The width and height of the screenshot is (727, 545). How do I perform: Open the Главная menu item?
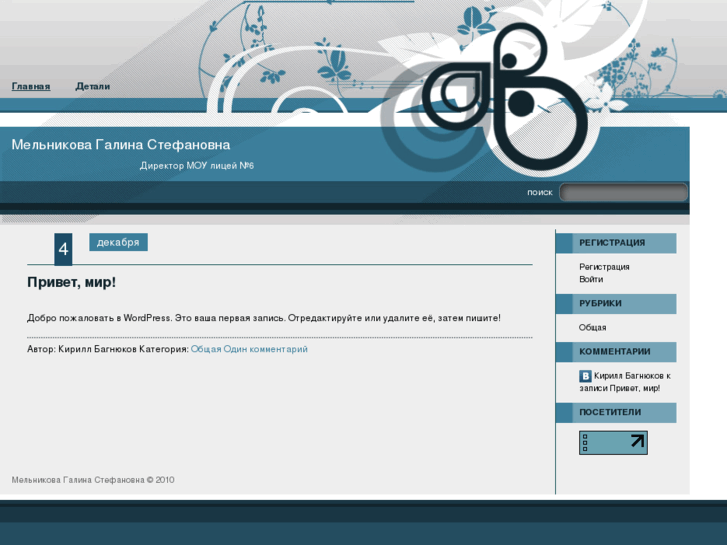click(31, 86)
